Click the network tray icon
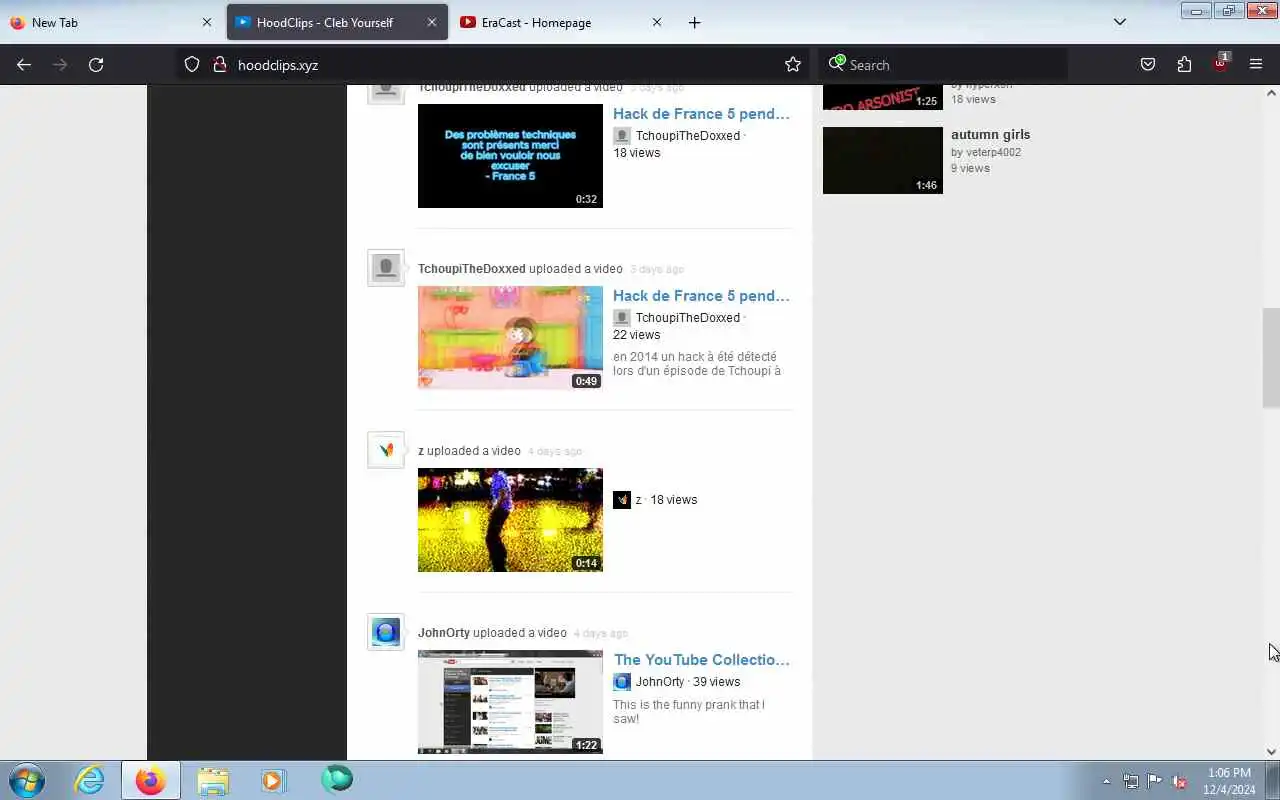Image resolution: width=1280 pixels, height=800 pixels. point(1131,781)
